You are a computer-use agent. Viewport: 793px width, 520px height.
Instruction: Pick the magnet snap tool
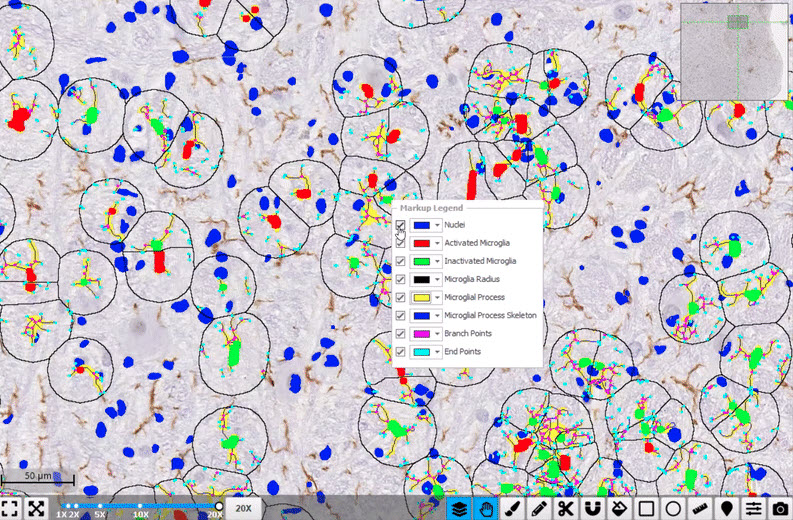coord(593,508)
